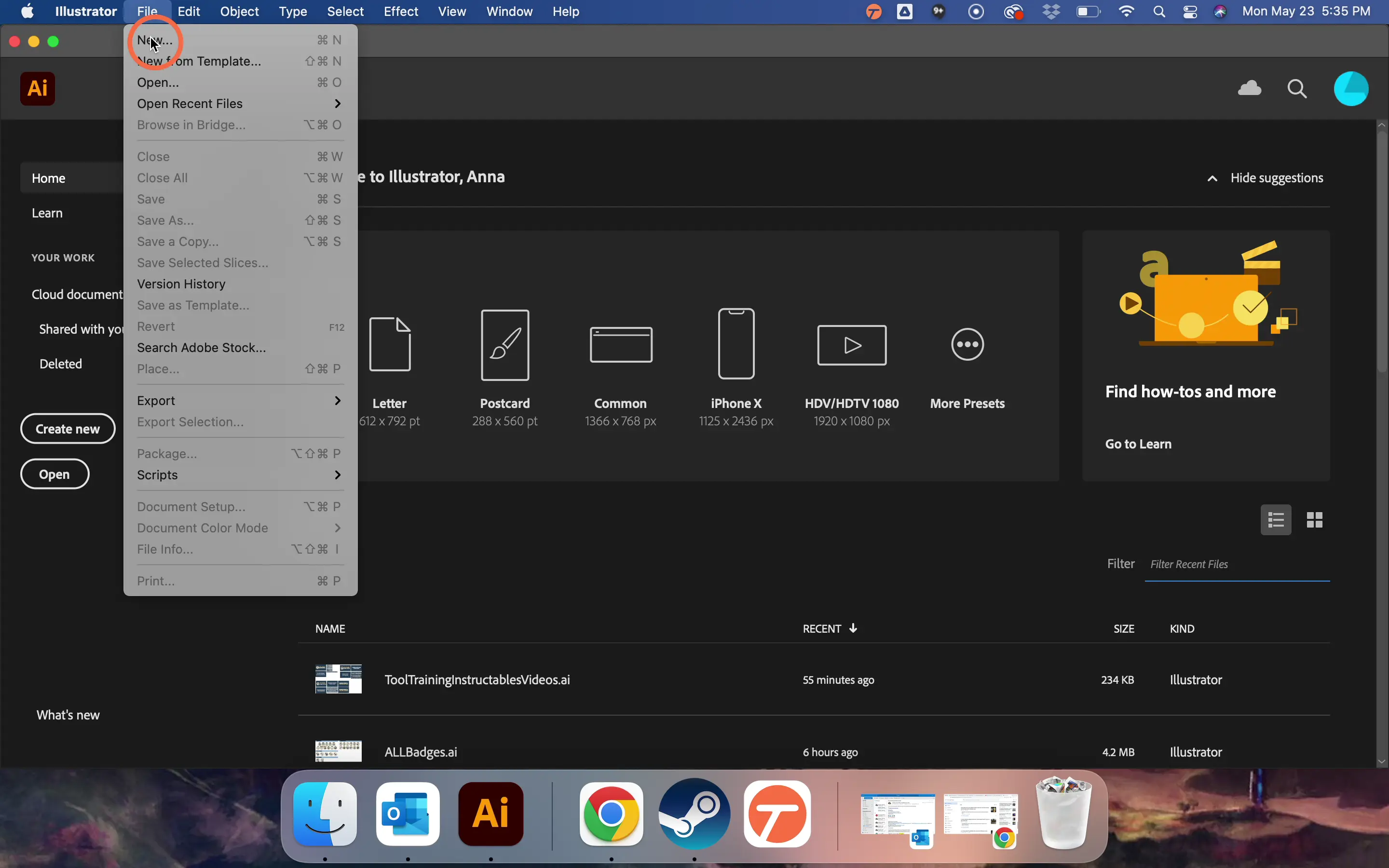Choose the Postcard preset icon
Viewport: 1389px width, 868px height.
(504, 344)
